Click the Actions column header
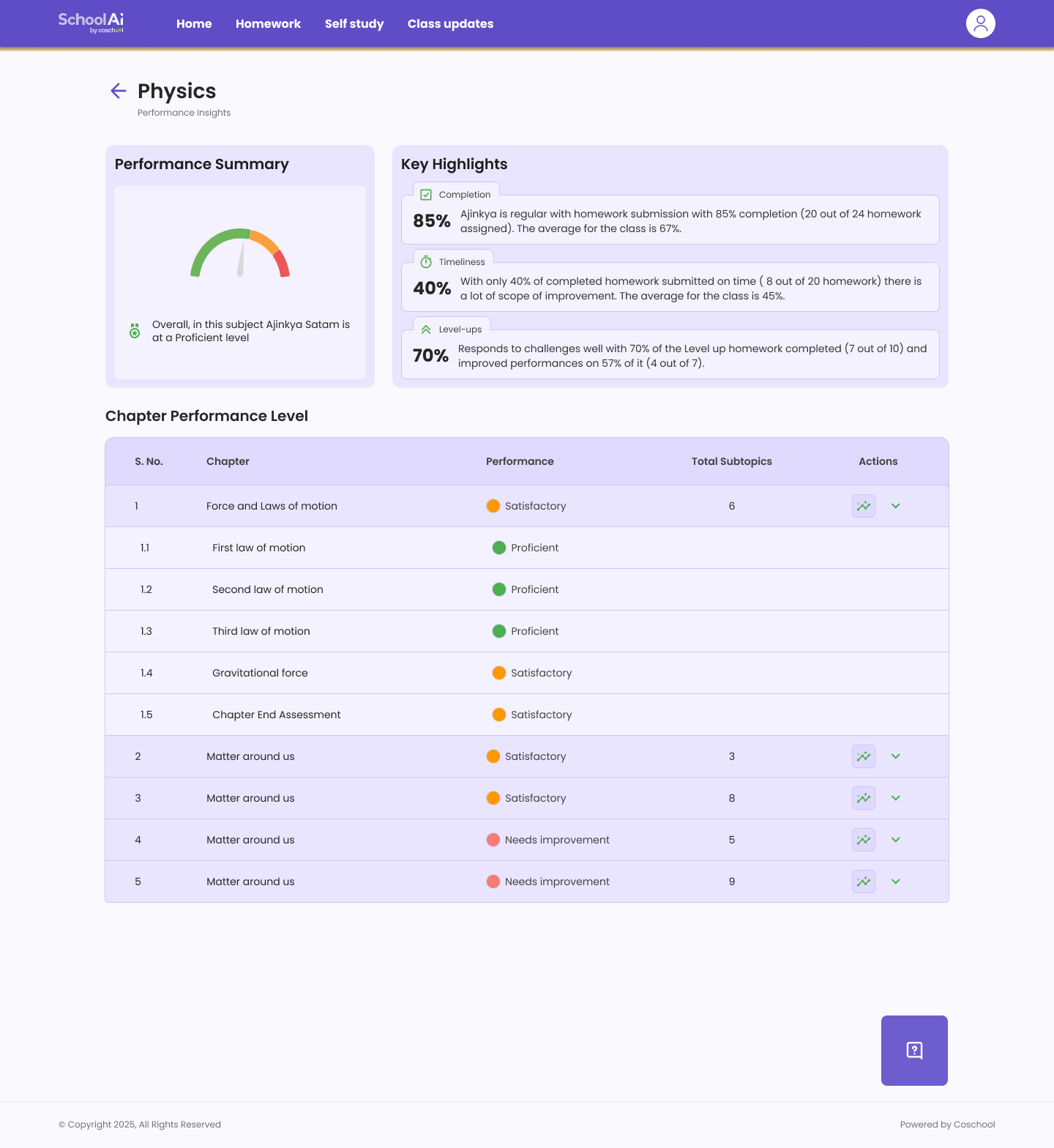 pyautogui.click(x=878, y=461)
